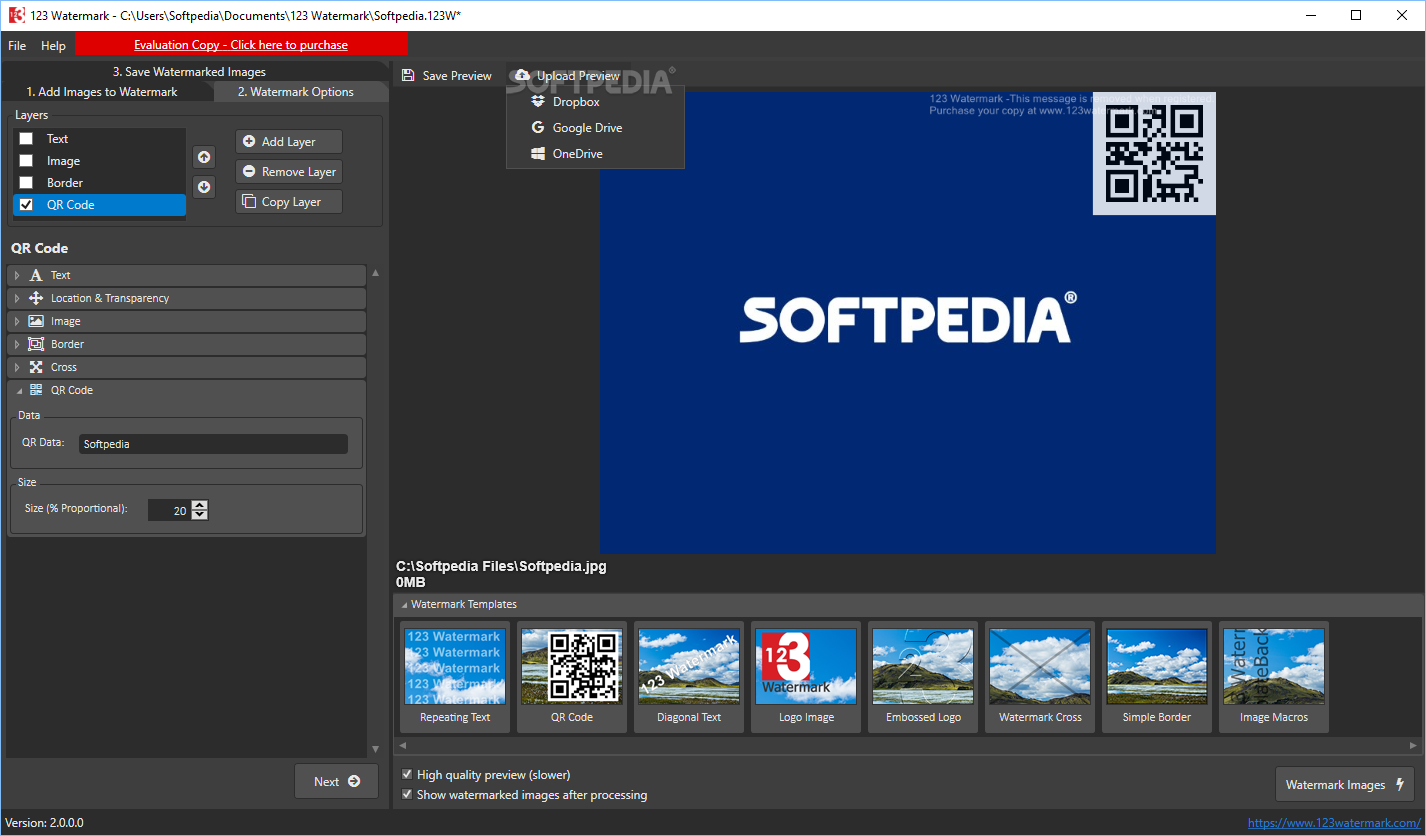
Task: Click the Location & Transparency move icon
Action: tap(36, 298)
